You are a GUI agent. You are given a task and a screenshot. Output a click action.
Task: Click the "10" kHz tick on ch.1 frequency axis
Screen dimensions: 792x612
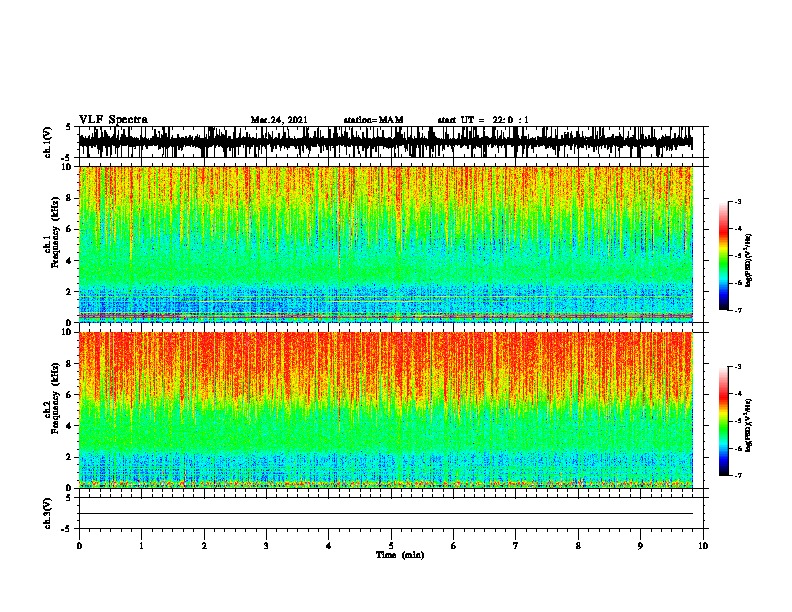(x=67, y=167)
